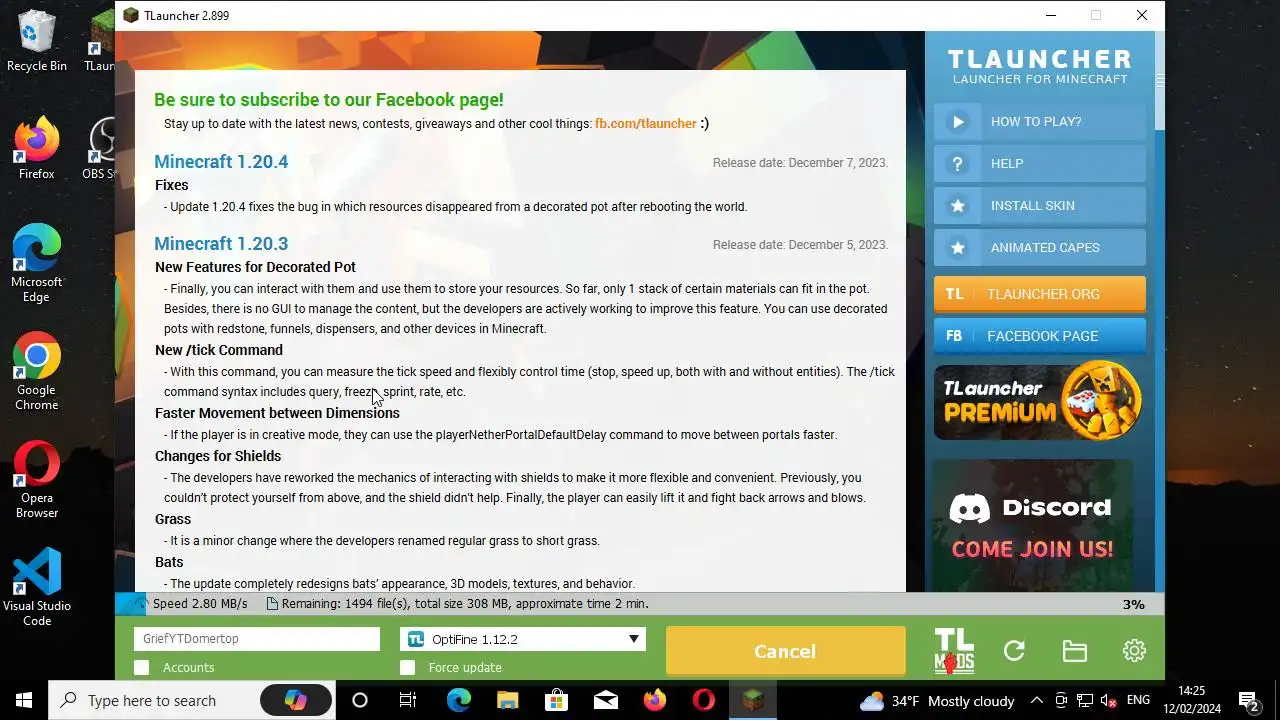Click the taskbar search box
1280x720 pixels.
190,700
